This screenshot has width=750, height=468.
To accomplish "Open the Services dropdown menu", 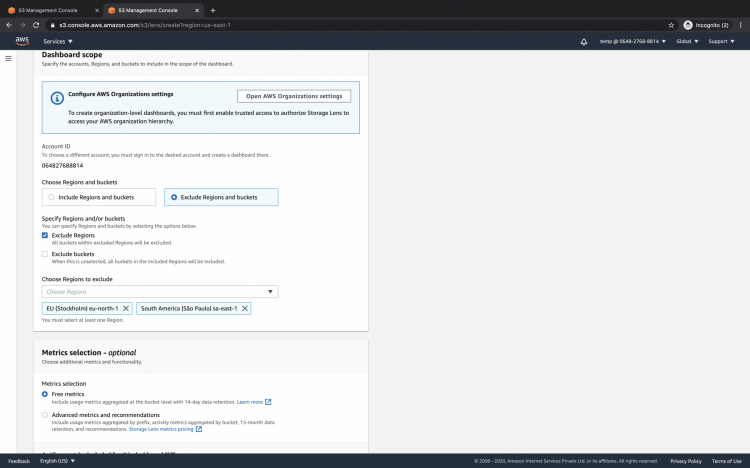I will pos(58,42).
